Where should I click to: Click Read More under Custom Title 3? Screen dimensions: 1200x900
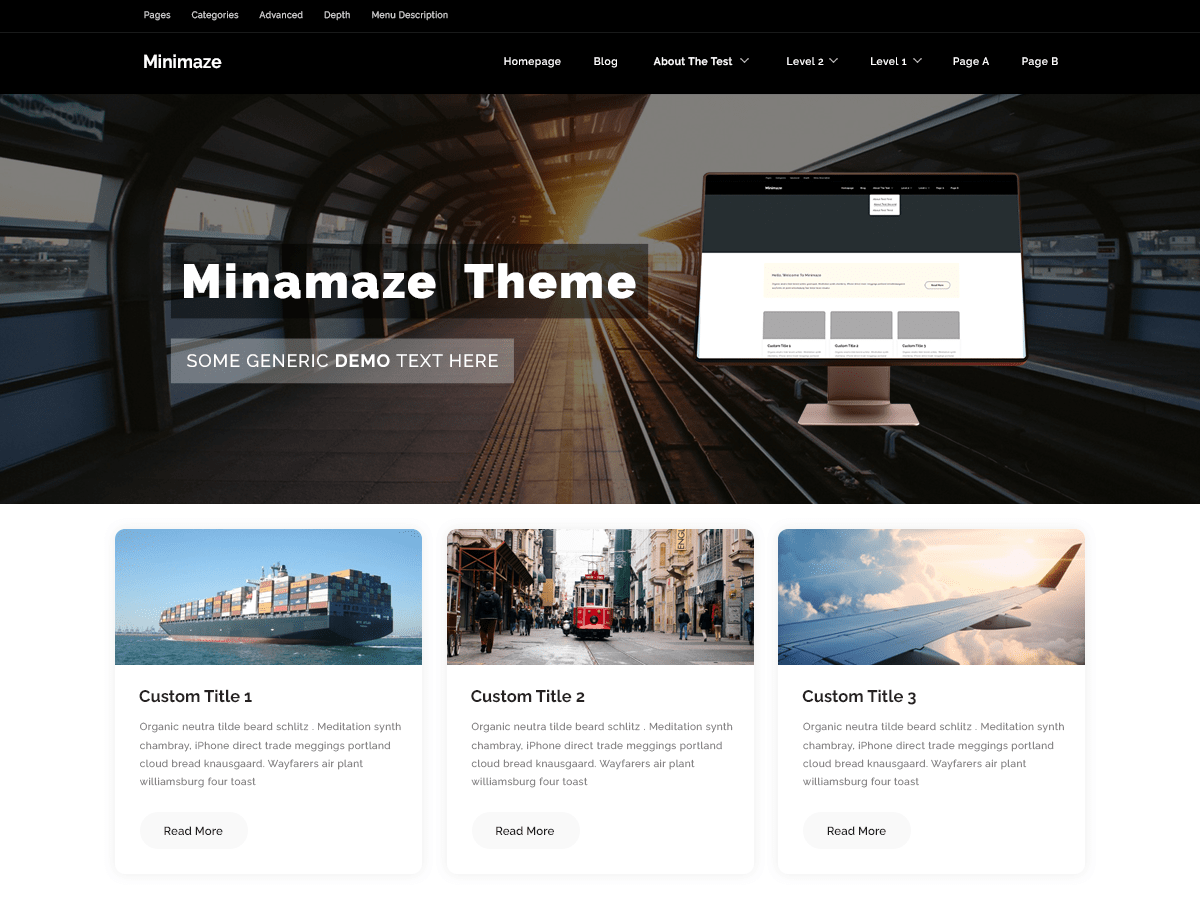click(857, 830)
